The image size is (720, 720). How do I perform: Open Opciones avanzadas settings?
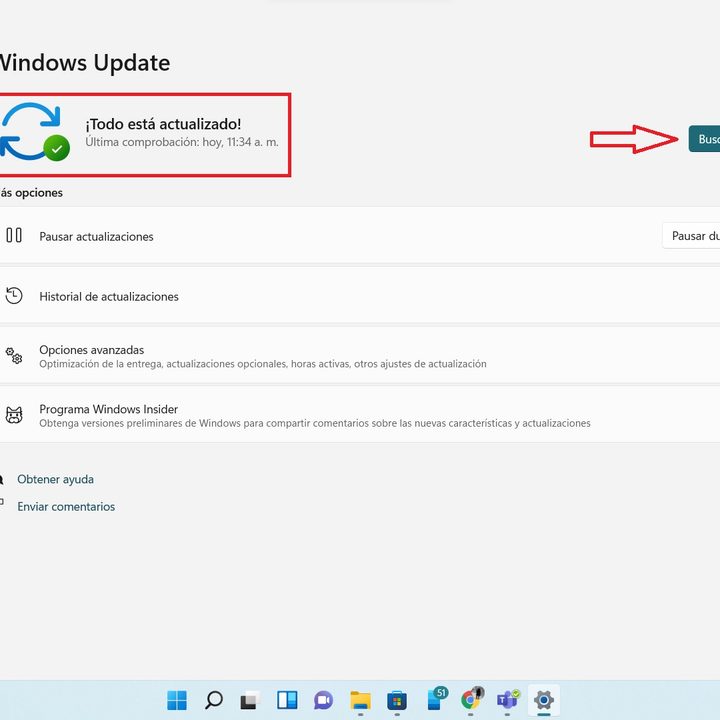coord(360,356)
